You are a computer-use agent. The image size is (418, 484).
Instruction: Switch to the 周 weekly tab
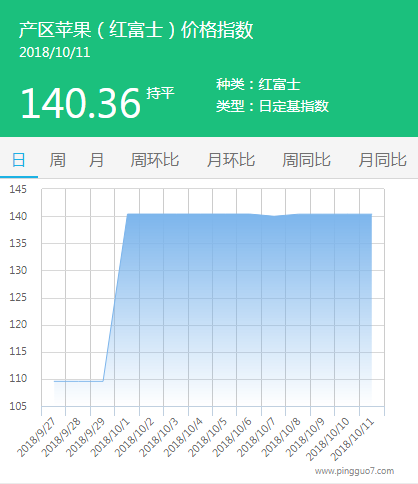pyautogui.click(x=57, y=160)
